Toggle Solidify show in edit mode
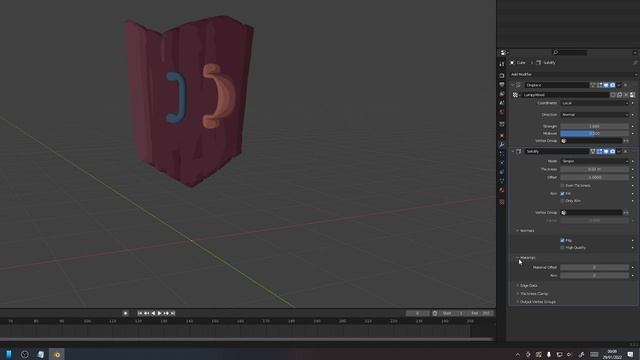The width and height of the screenshot is (640, 360). 599,151
